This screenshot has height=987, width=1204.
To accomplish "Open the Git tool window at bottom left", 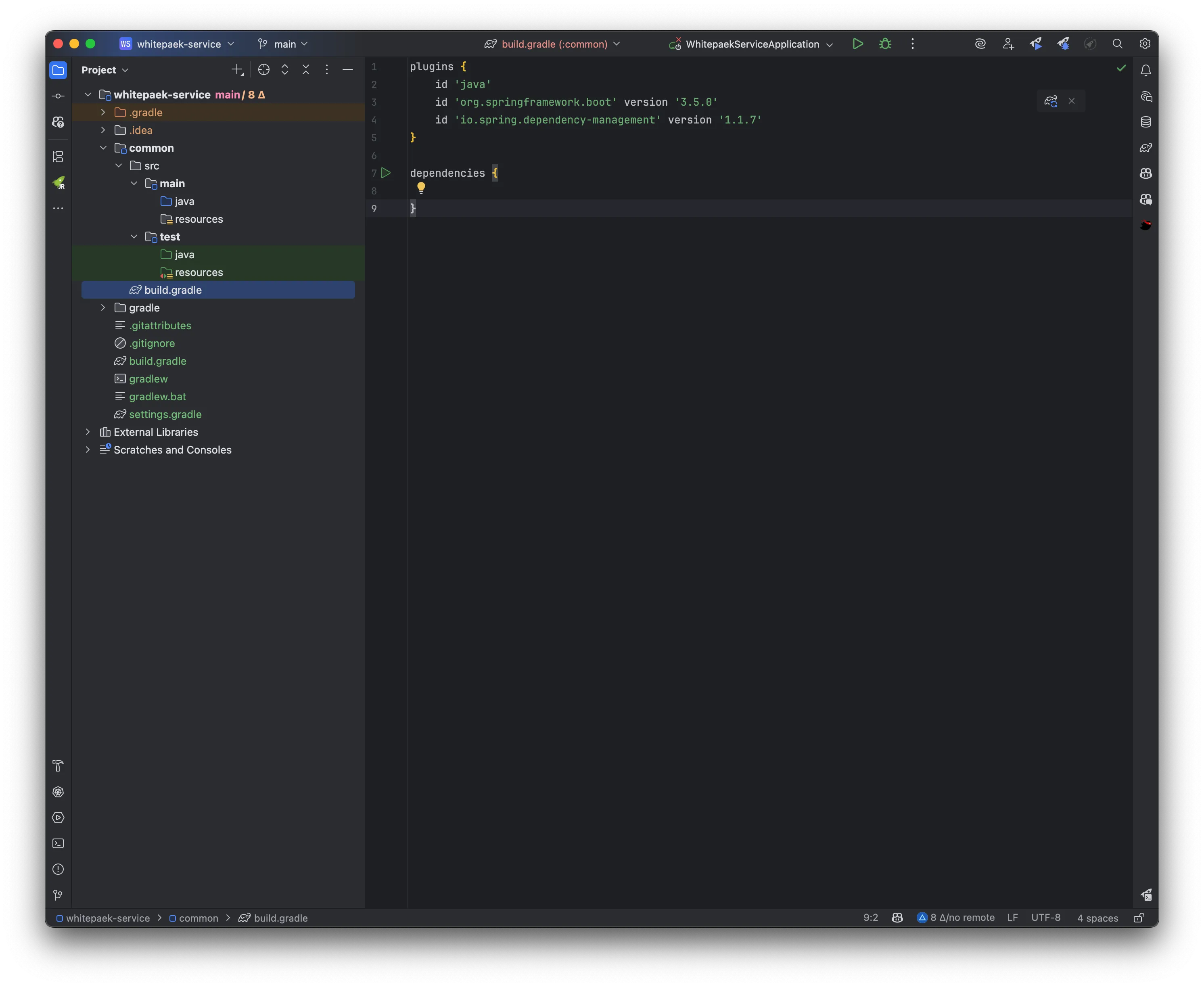I will pyautogui.click(x=58, y=895).
